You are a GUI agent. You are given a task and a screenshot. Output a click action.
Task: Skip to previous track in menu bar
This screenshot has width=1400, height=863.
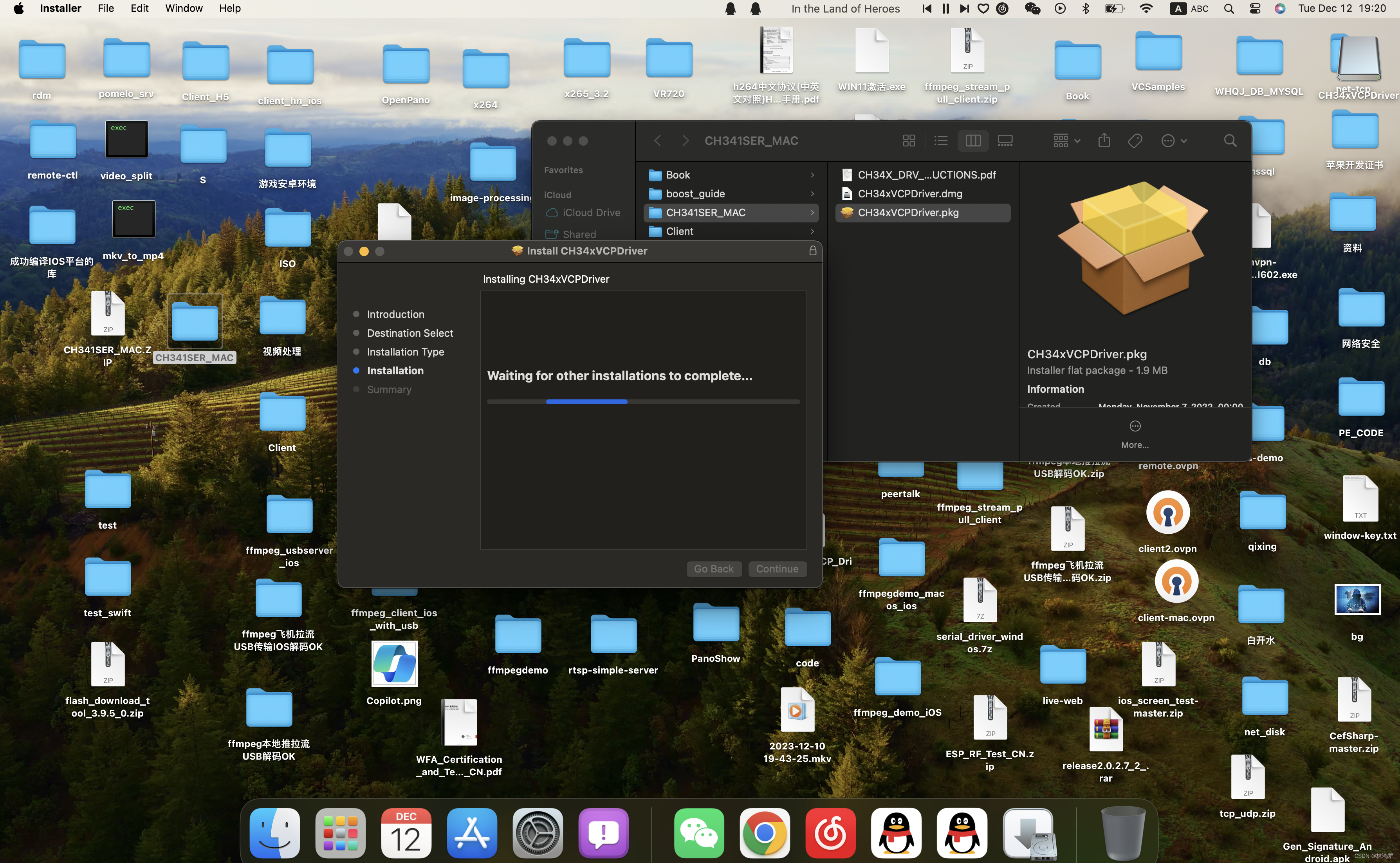point(927,9)
